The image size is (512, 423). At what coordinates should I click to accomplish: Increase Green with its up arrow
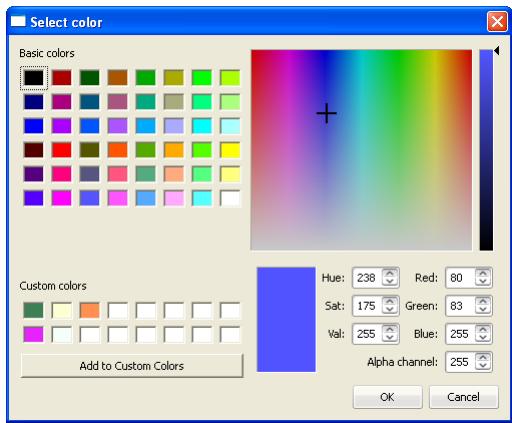pos(483,301)
